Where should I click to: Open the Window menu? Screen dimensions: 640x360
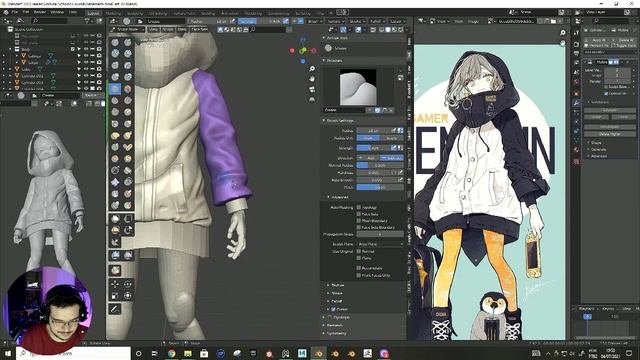click(57, 12)
